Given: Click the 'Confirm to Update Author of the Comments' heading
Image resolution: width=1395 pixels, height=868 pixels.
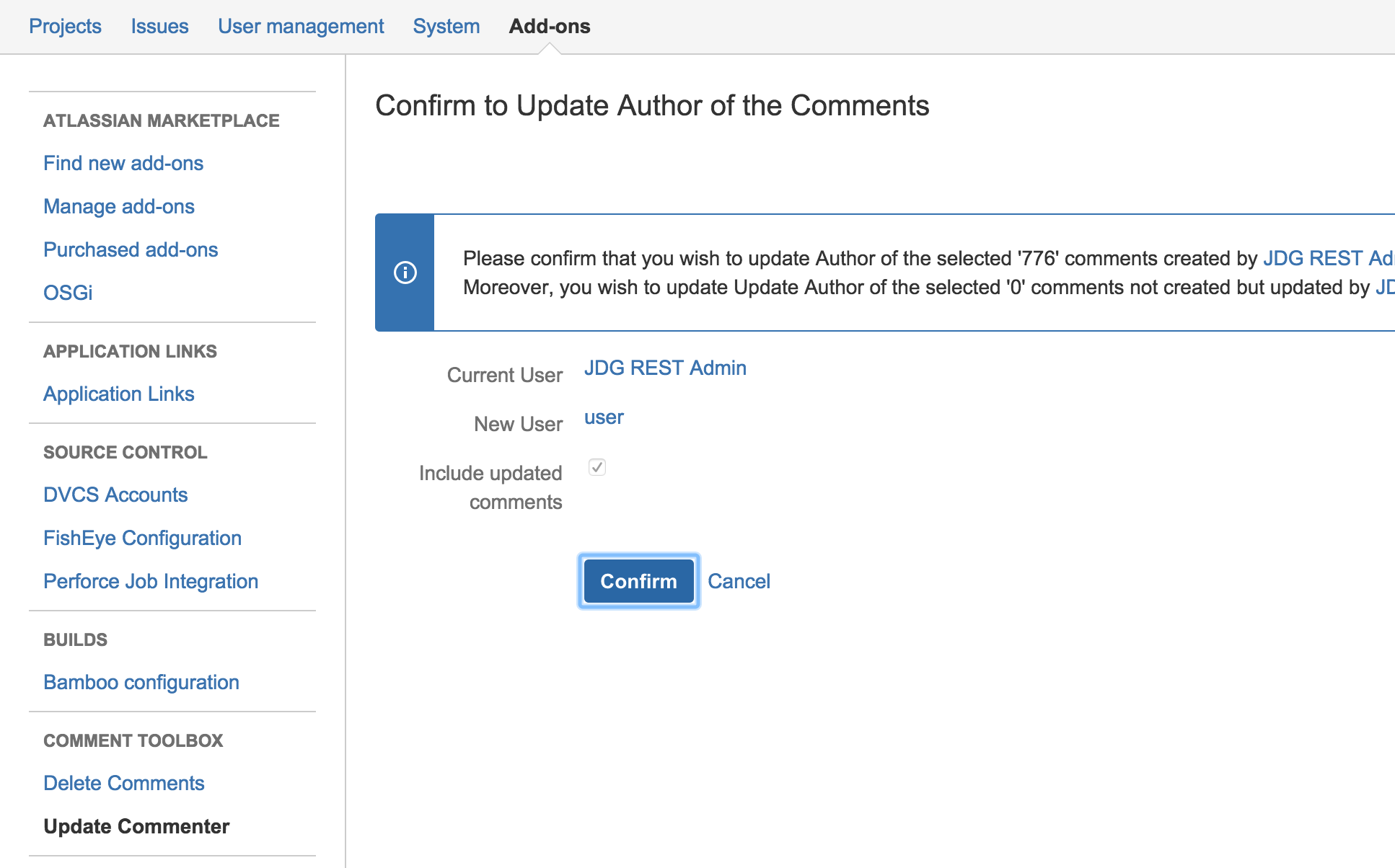Looking at the screenshot, I should [x=652, y=105].
